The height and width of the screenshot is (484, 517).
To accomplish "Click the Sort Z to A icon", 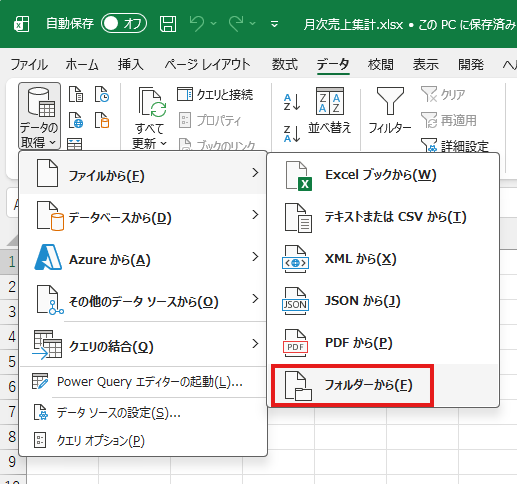I will pos(292,134).
